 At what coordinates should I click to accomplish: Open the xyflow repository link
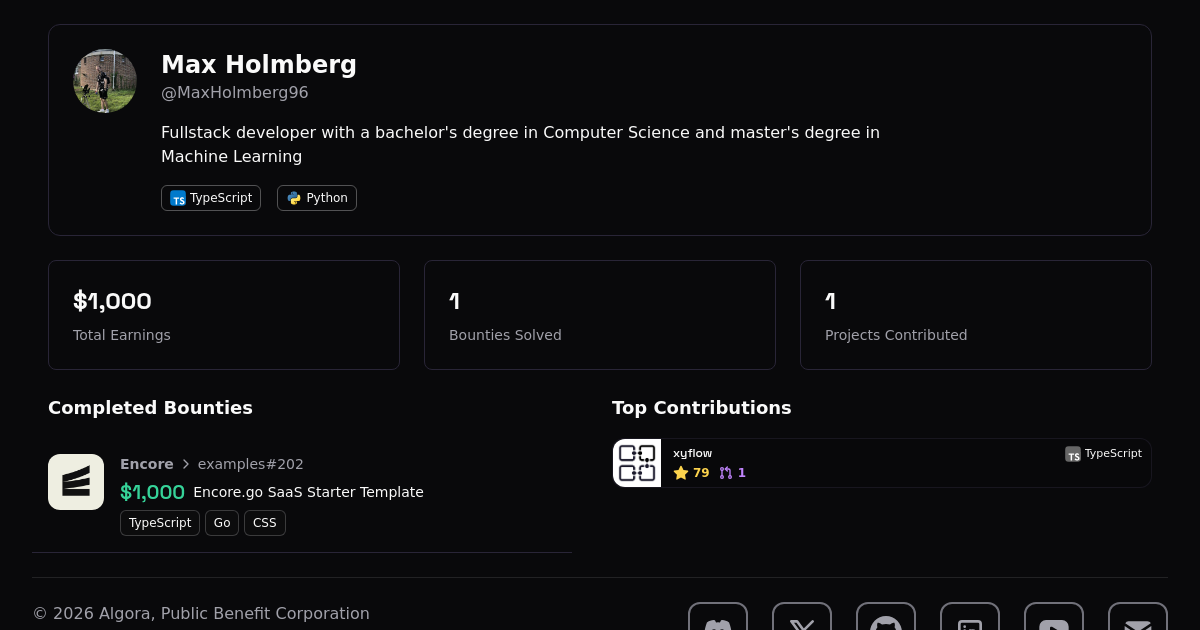tap(693, 454)
